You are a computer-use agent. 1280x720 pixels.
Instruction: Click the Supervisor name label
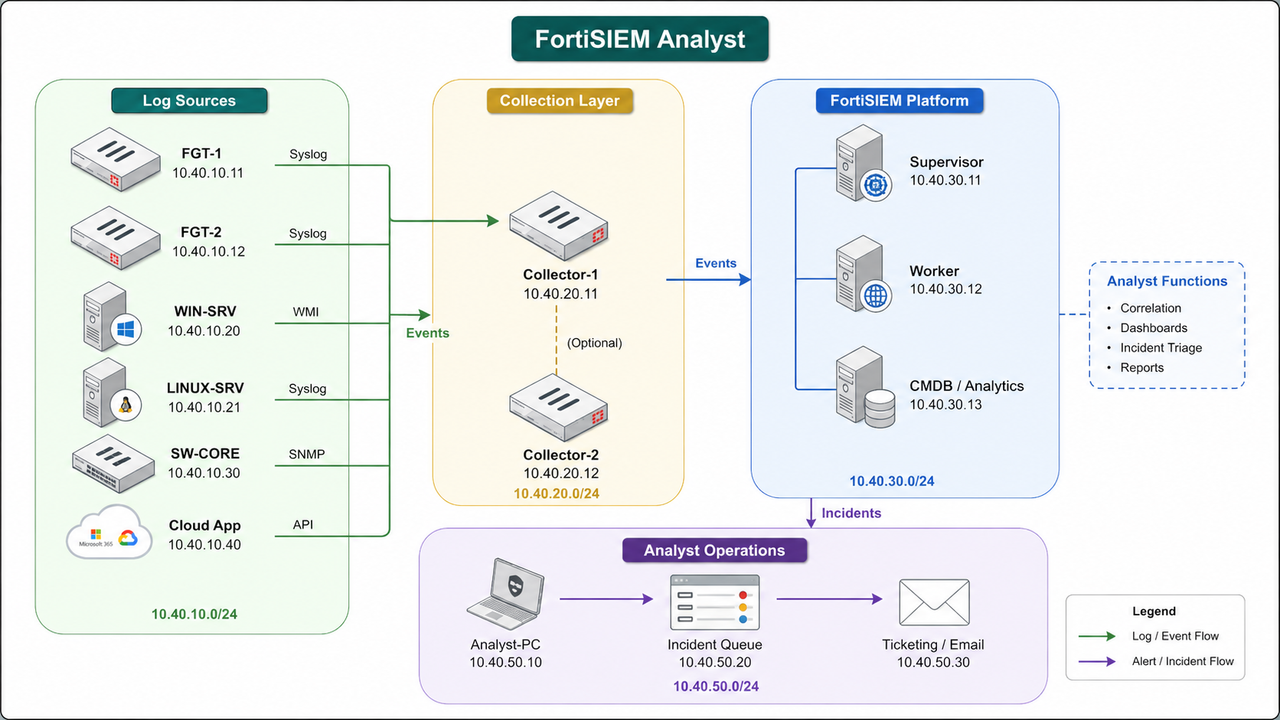point(946,162)
